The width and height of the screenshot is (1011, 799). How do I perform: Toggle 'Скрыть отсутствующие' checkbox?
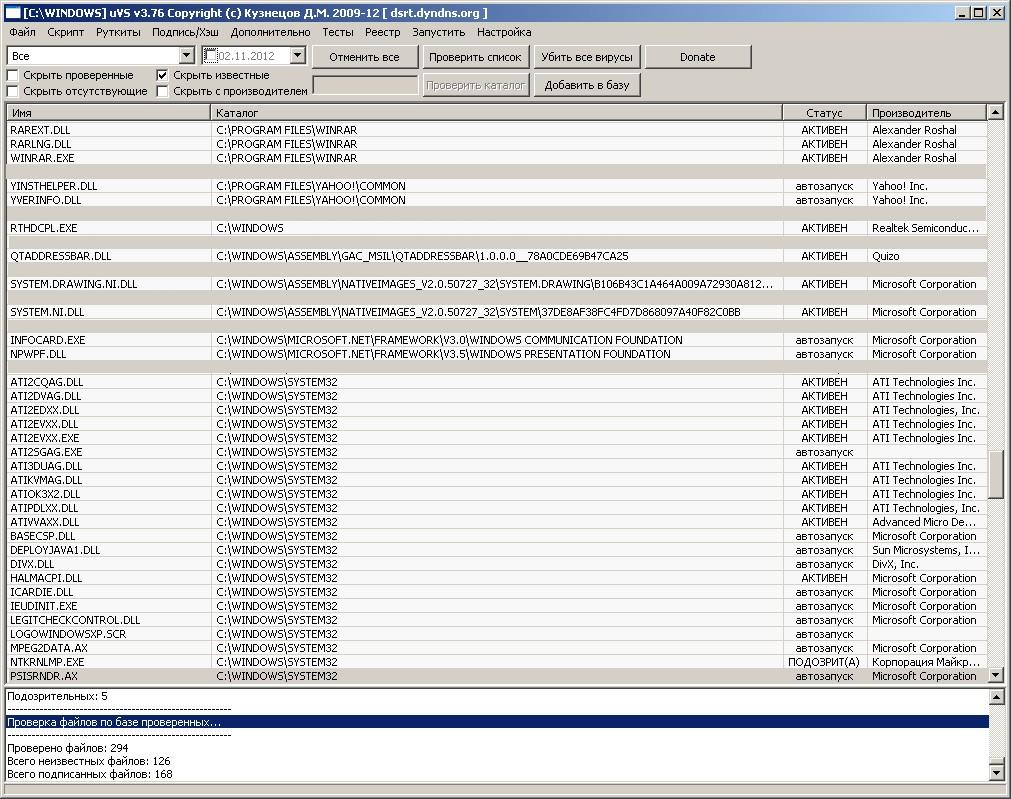pyautogui.click(x=12, y=92)
